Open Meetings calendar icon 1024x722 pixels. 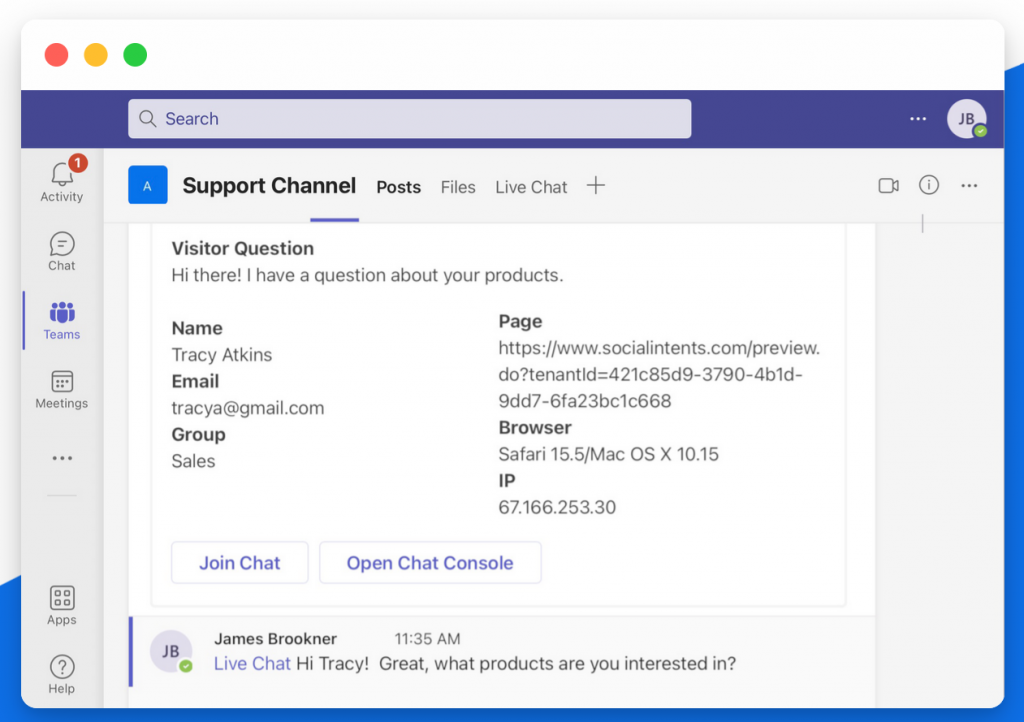pos(62,383)
